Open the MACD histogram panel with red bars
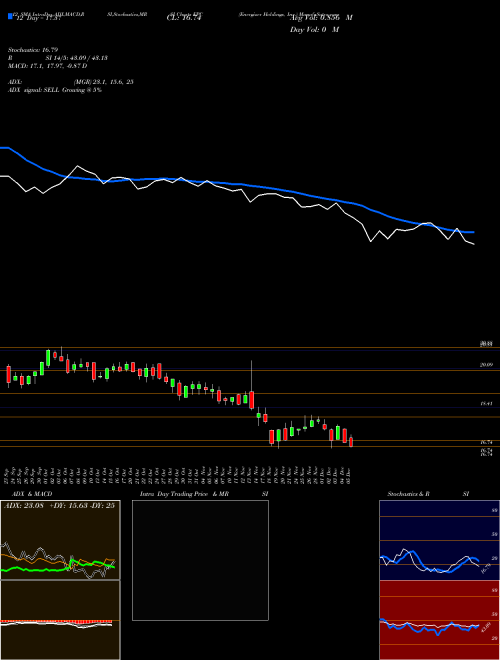 60,620
